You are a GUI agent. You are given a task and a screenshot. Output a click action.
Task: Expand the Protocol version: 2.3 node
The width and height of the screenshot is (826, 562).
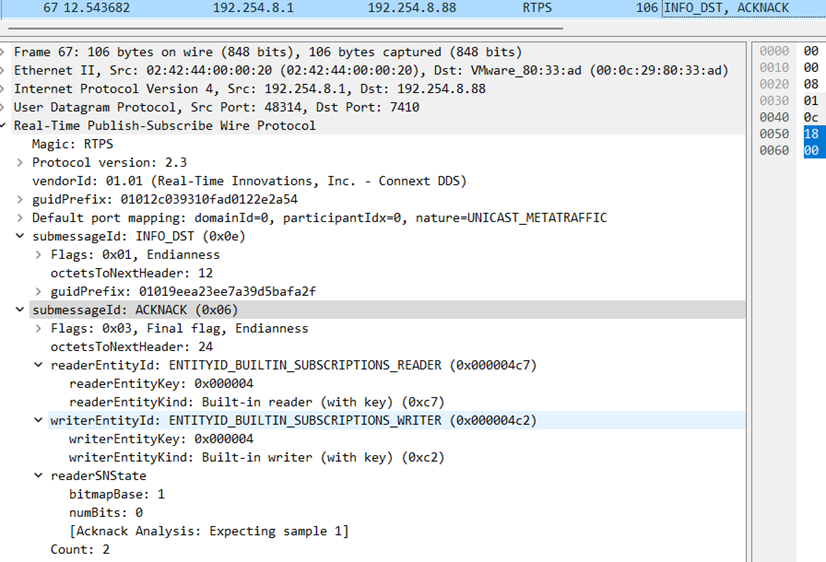pos(23,163)
